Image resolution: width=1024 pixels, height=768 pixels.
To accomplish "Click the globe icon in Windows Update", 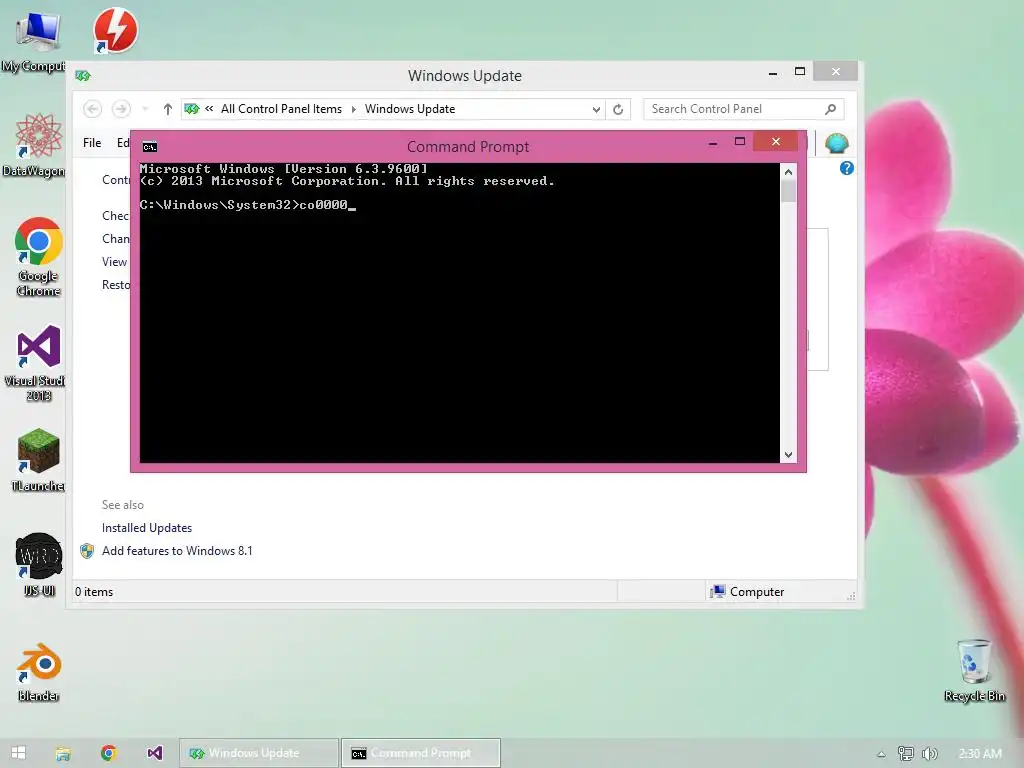I will pyautogui.click(x=837, y=143).
